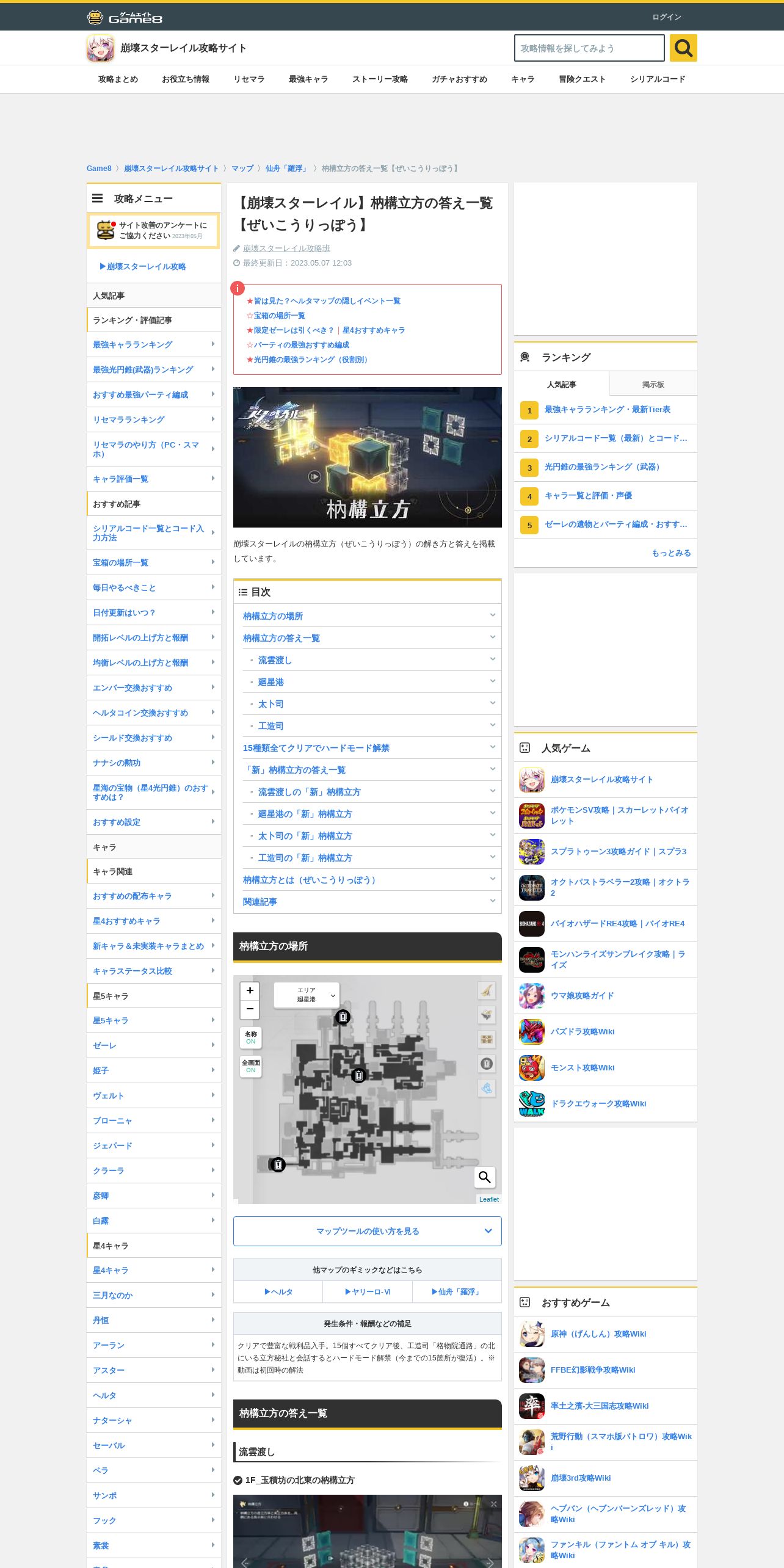784x1568 pixels.
Task: Open 攻略まとめ in the navigation bar
Action: click(118, 79)
